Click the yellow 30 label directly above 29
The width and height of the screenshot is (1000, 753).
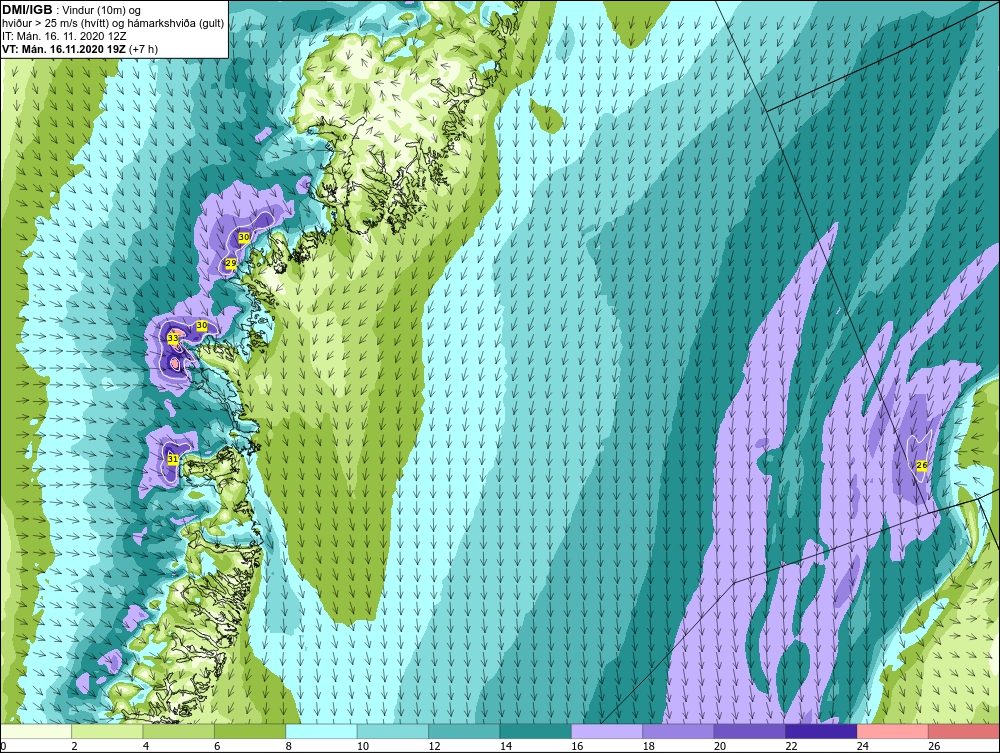[244, 237]
